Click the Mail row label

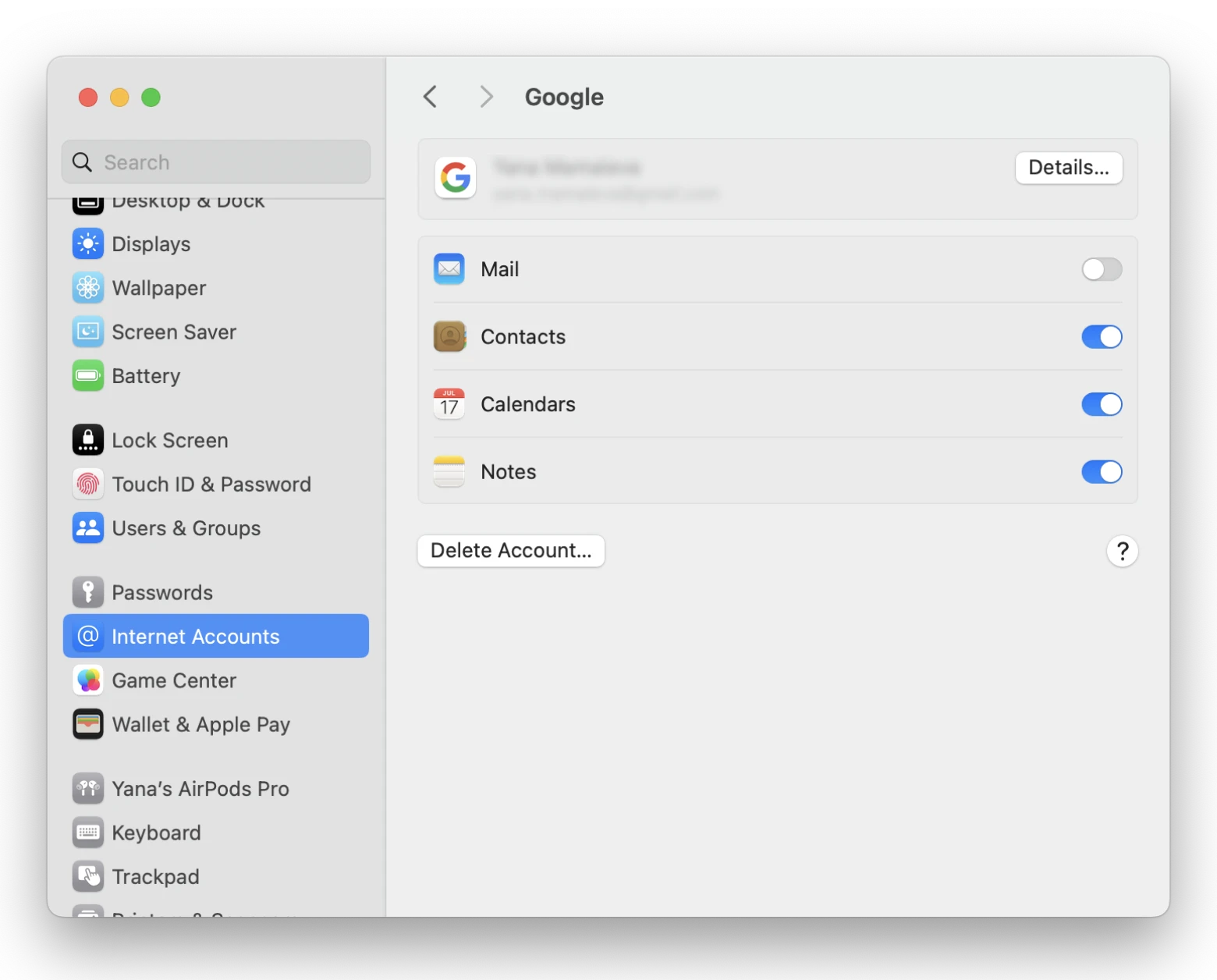click(499, 269)
